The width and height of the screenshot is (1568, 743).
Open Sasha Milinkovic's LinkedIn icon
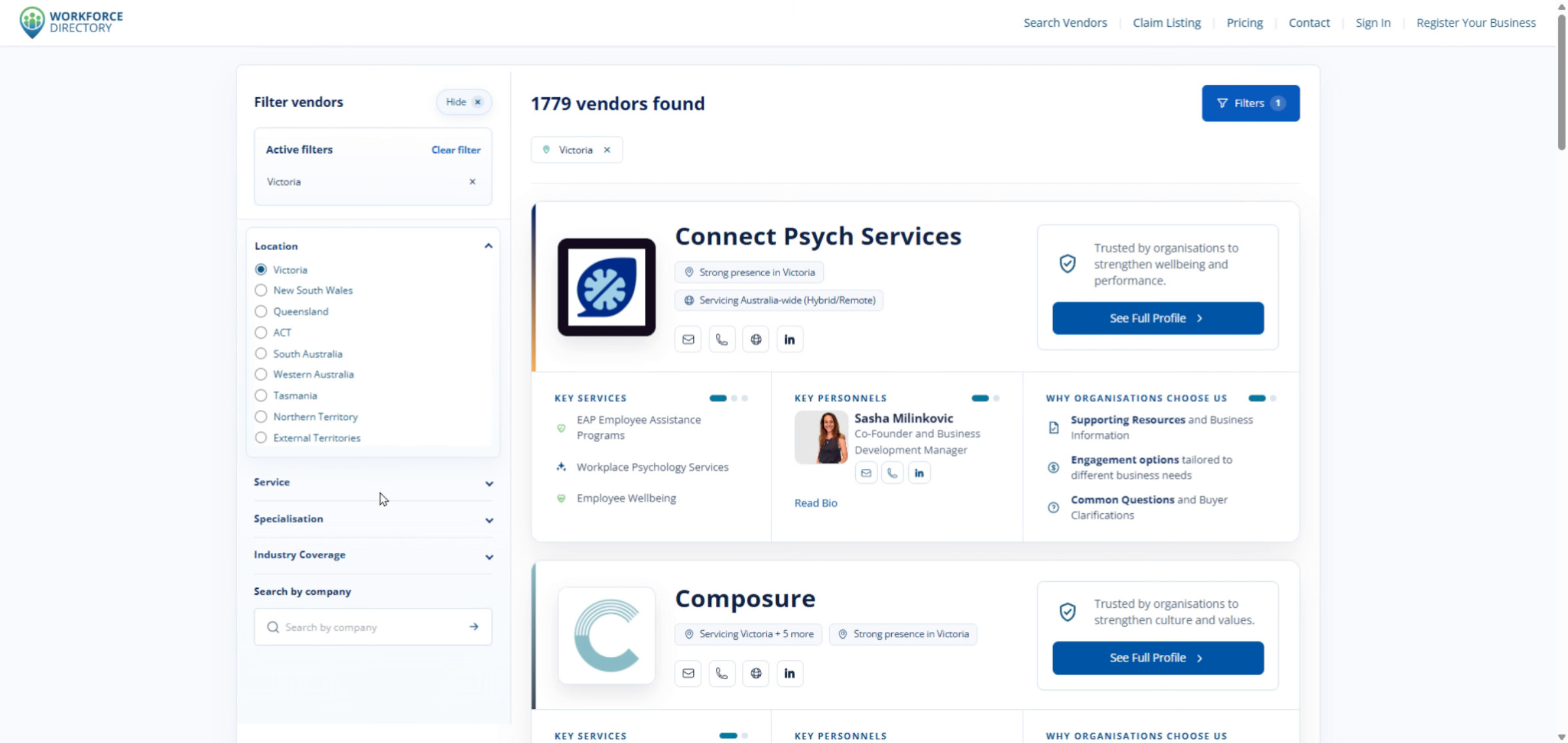coord(919,473)
